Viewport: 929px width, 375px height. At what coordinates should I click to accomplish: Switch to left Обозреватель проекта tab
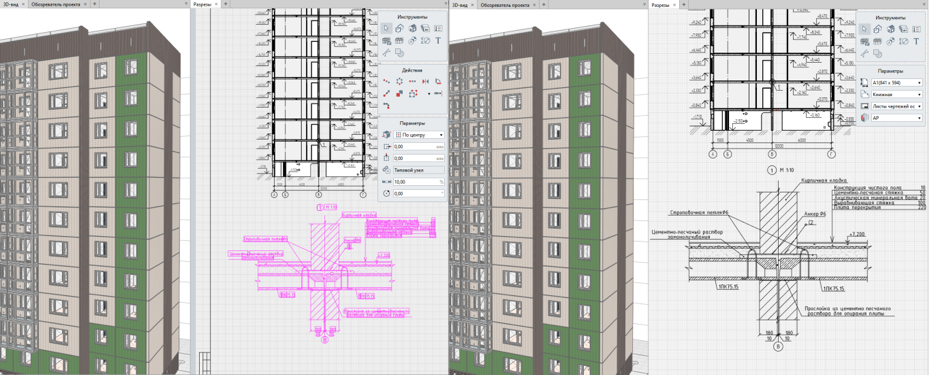pyautogui.click(x=56, y=4)
